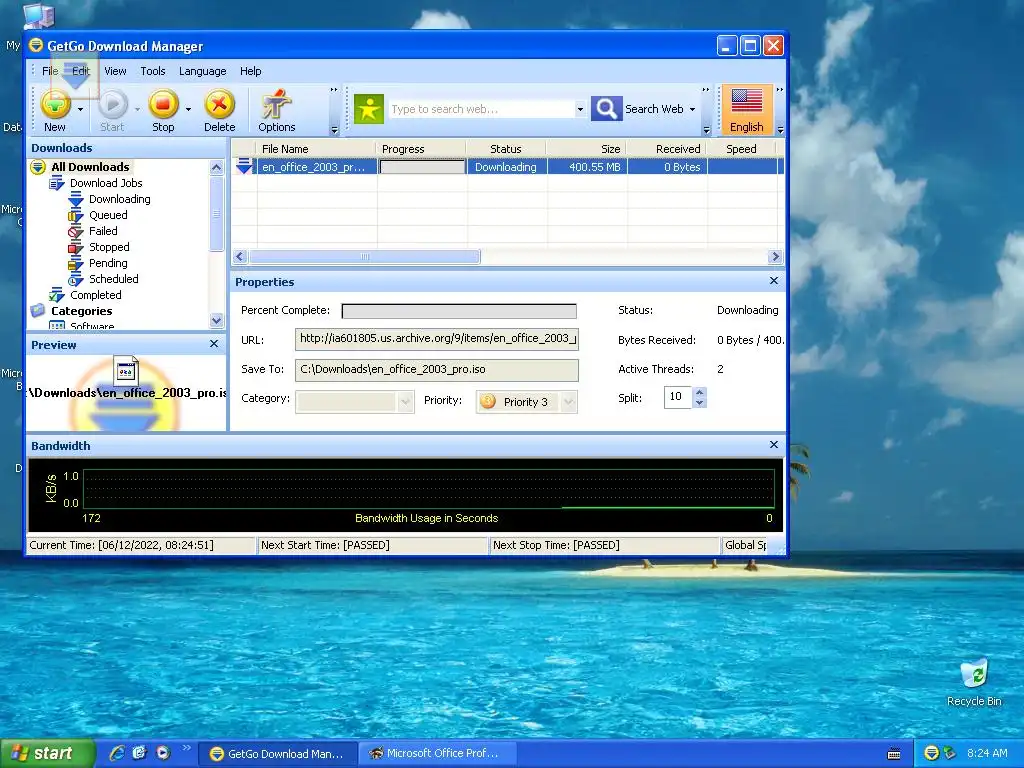
Task: Click the green star favorites icon
Action: 368,109
